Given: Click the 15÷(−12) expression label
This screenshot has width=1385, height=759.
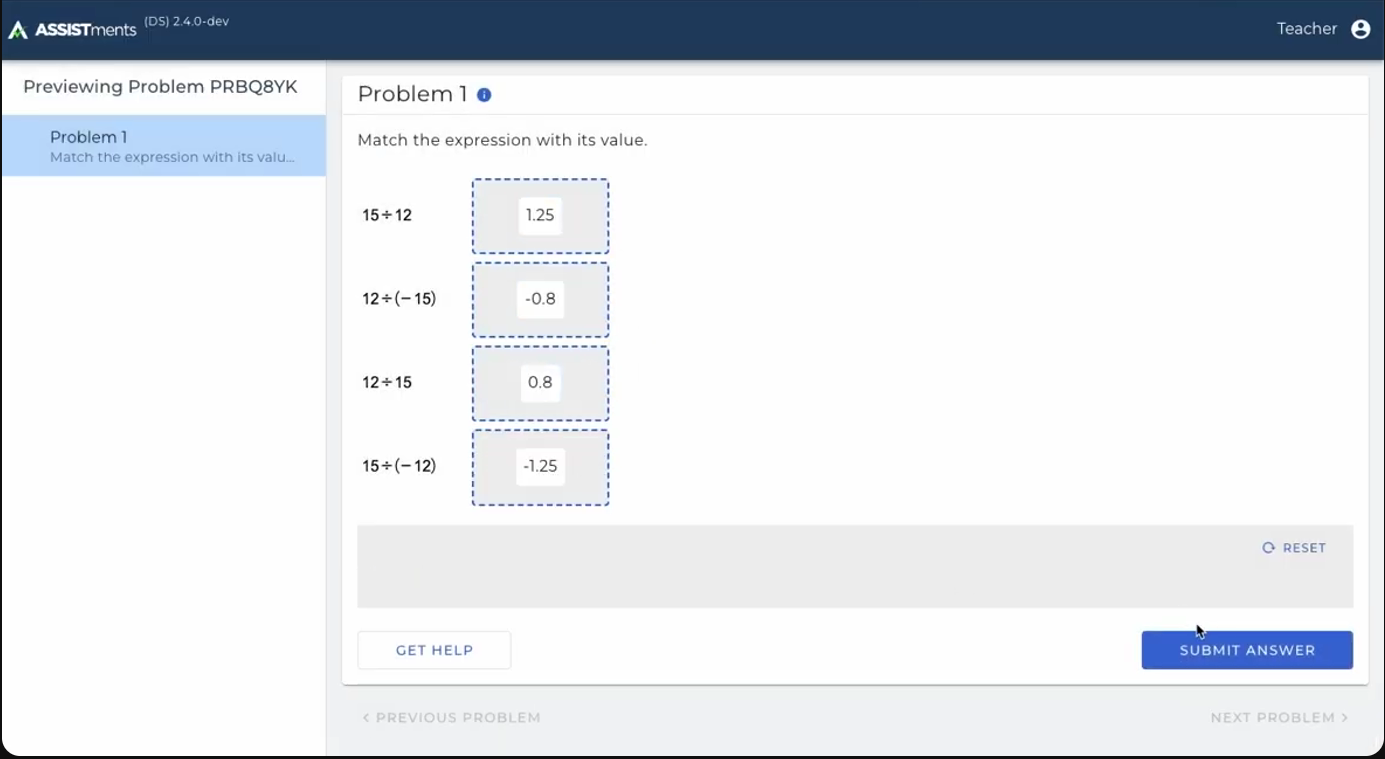Looking at the screenshot, I should point(399,466).
